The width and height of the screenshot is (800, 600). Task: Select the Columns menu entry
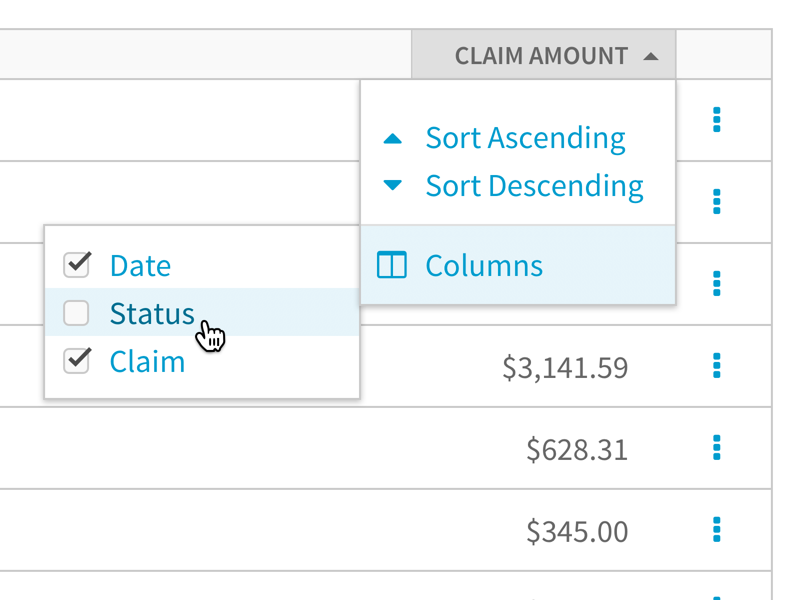483,265
